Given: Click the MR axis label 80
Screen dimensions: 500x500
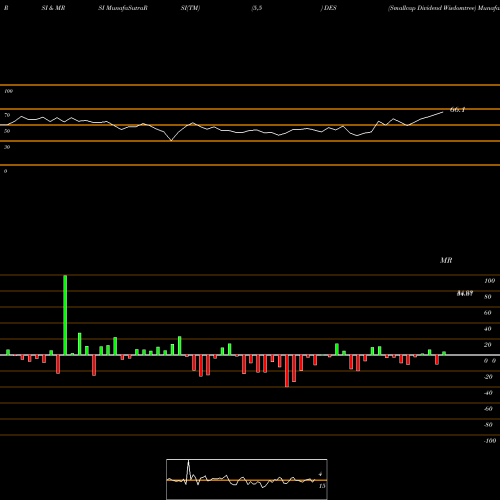Looking at the screenshot, I should [x=488, y=297].
